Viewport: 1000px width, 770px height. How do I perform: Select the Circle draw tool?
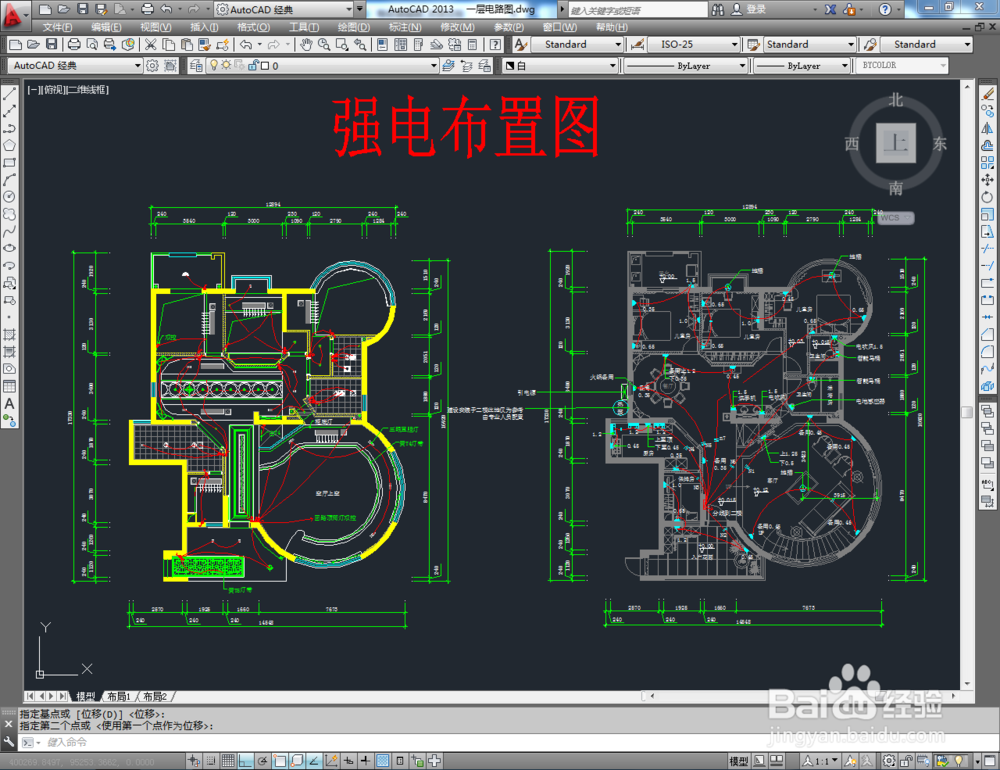coord(9,197)
